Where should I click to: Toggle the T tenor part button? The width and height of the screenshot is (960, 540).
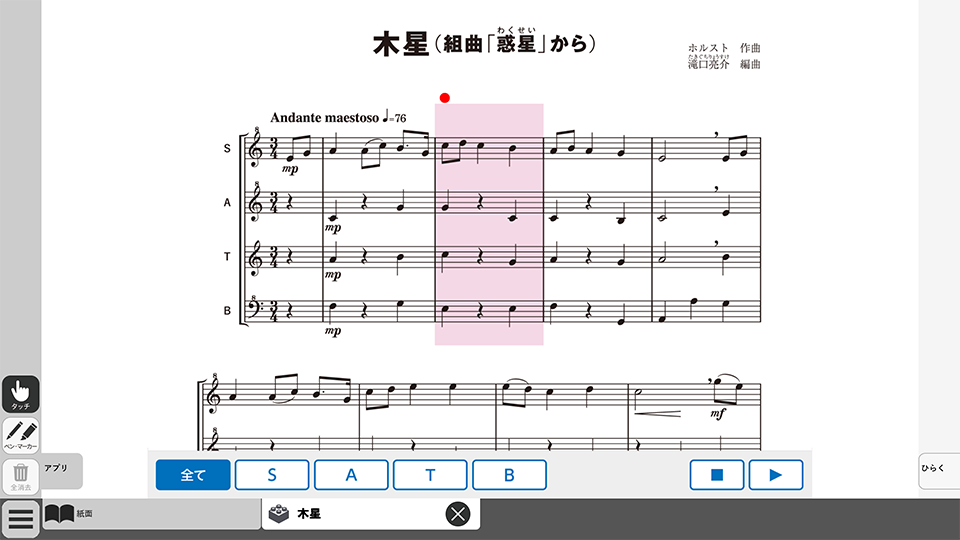pyautogui.click(x=430, y=475)
